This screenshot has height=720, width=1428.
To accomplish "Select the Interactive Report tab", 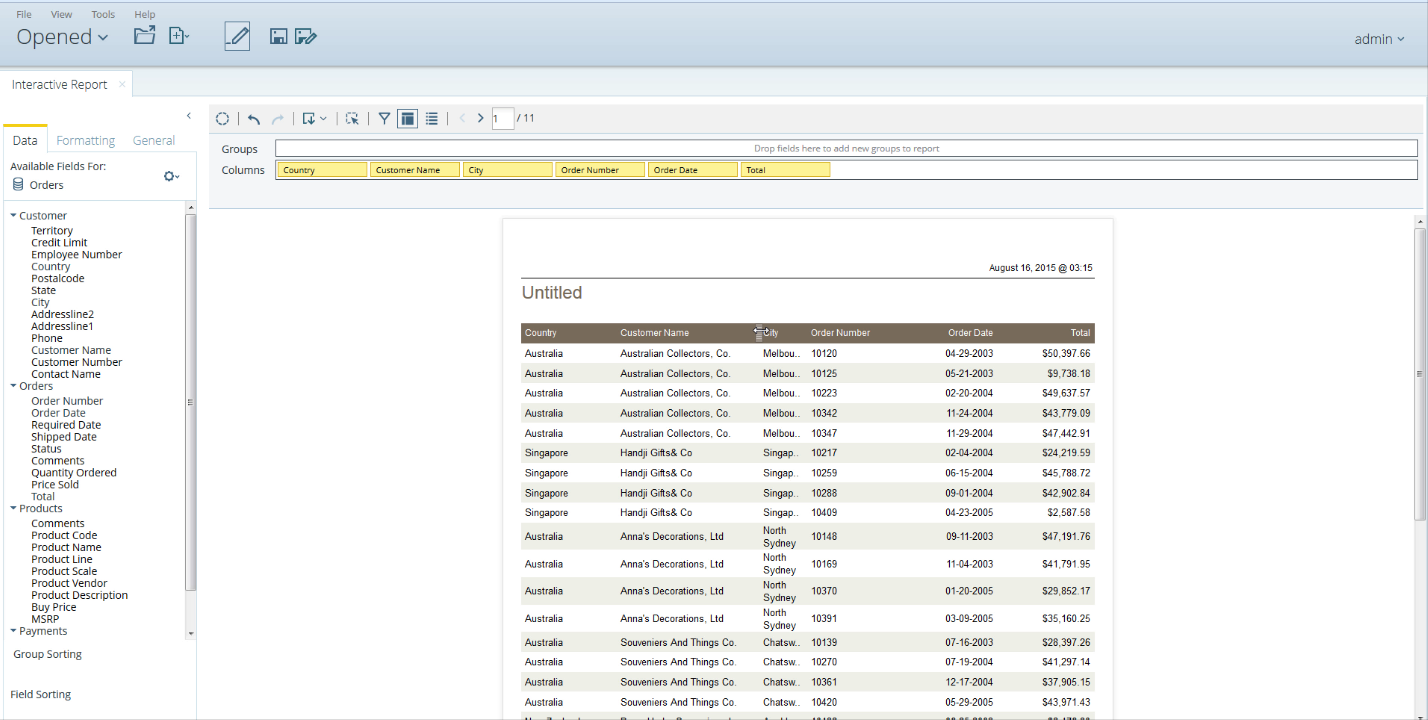I will (x=66, y=84).
